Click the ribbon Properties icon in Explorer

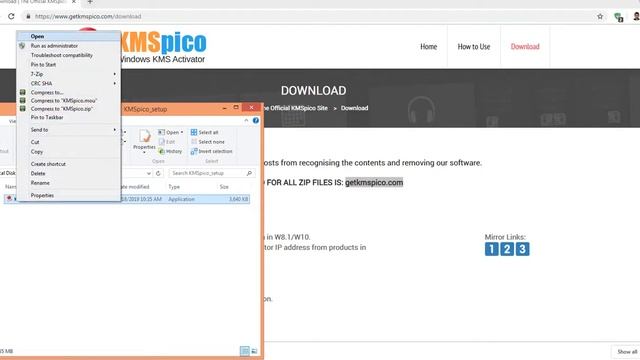click(144, 141)
